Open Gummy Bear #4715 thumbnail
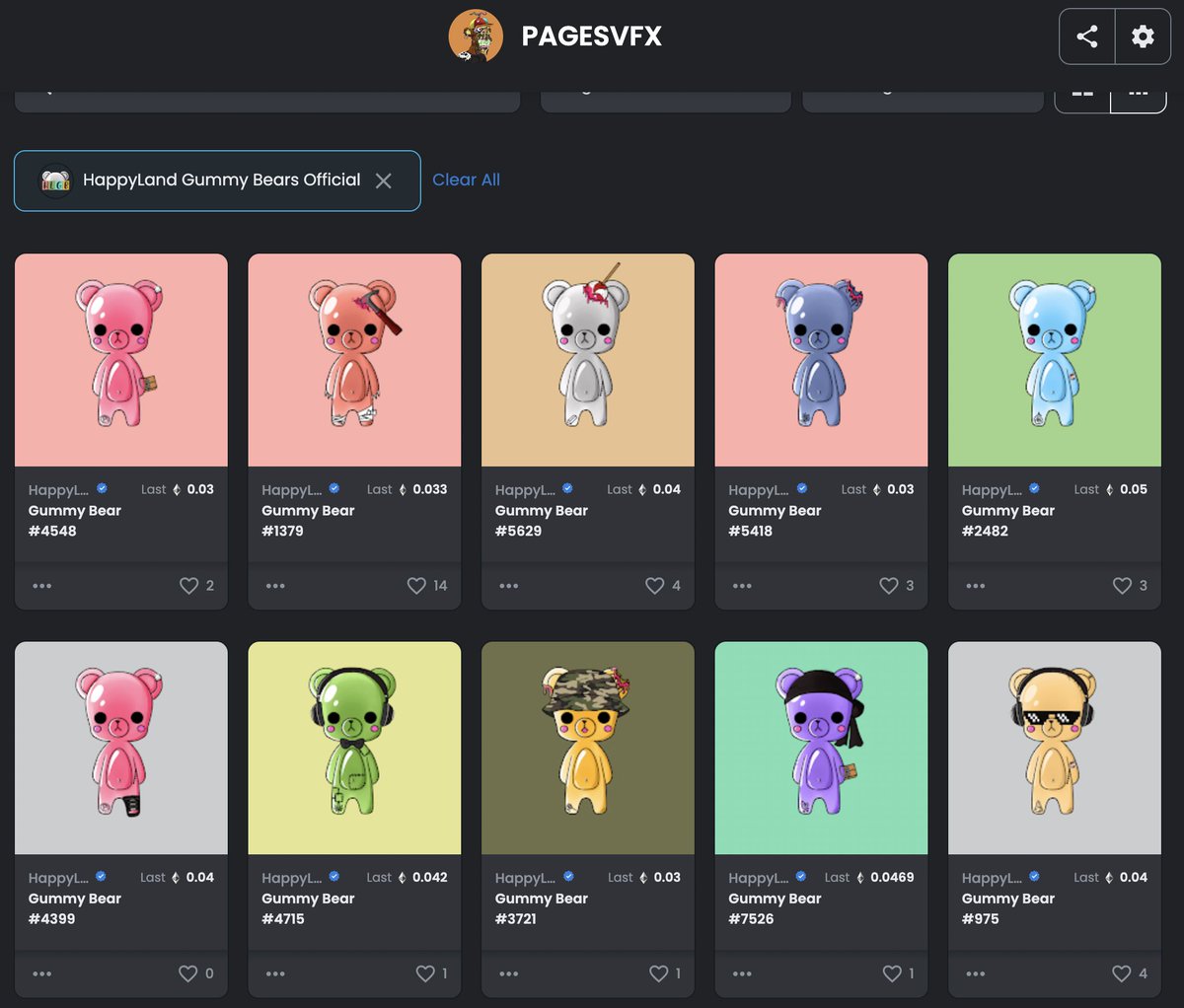 pyautogui.click(x=354, y=748)
